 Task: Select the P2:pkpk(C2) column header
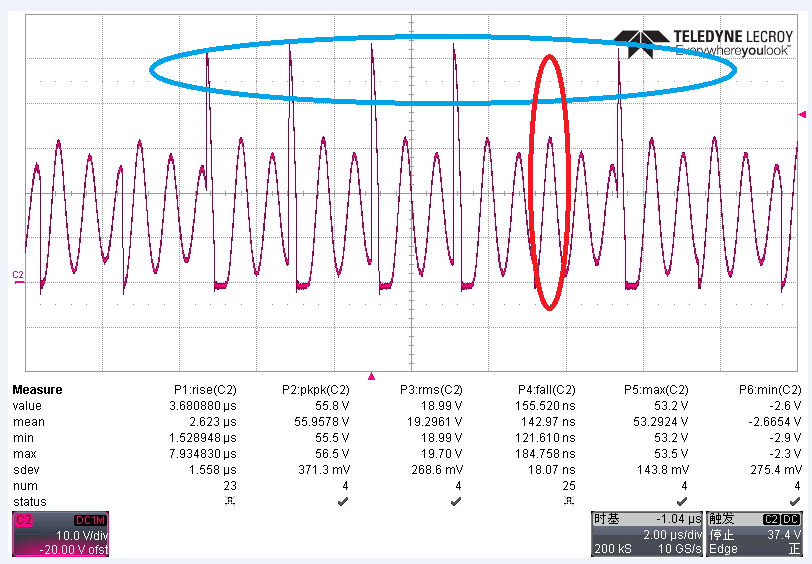click(x=316, y=389)
